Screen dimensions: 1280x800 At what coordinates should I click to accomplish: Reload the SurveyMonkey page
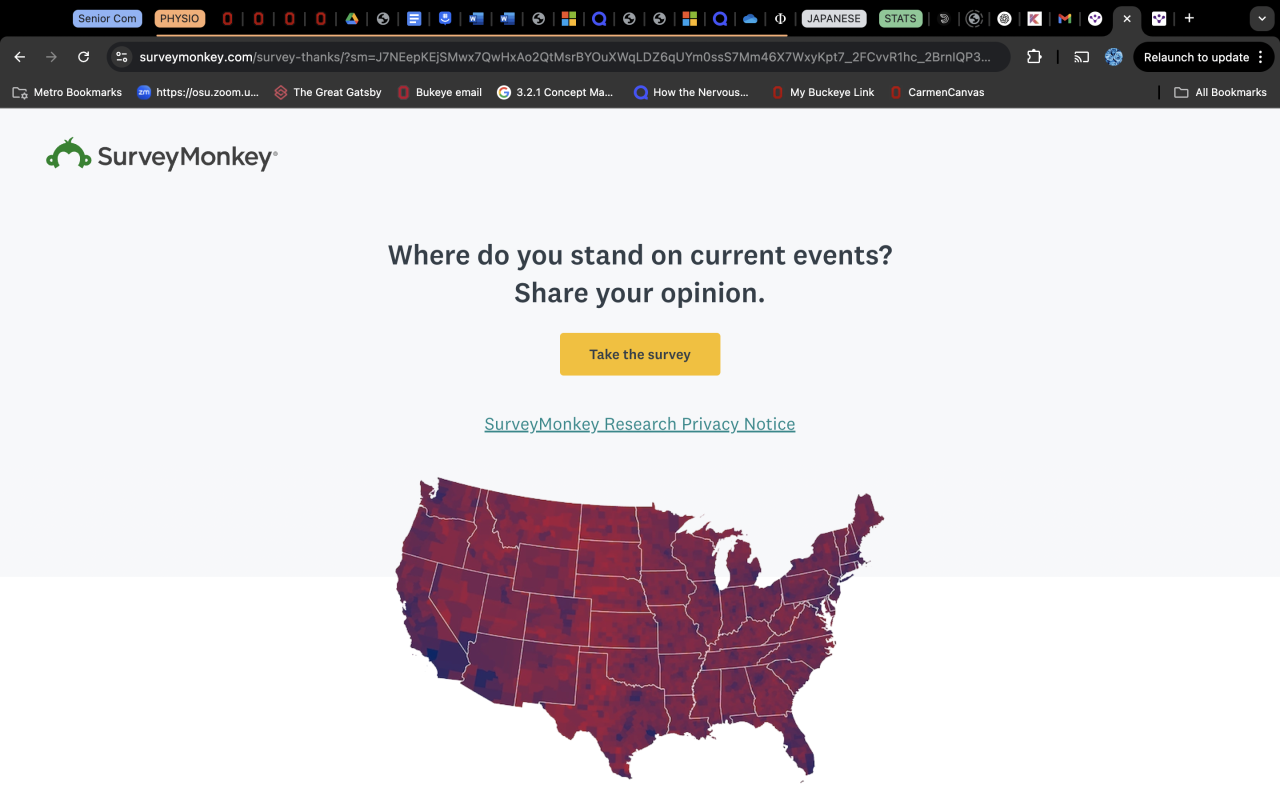point(84,57)
